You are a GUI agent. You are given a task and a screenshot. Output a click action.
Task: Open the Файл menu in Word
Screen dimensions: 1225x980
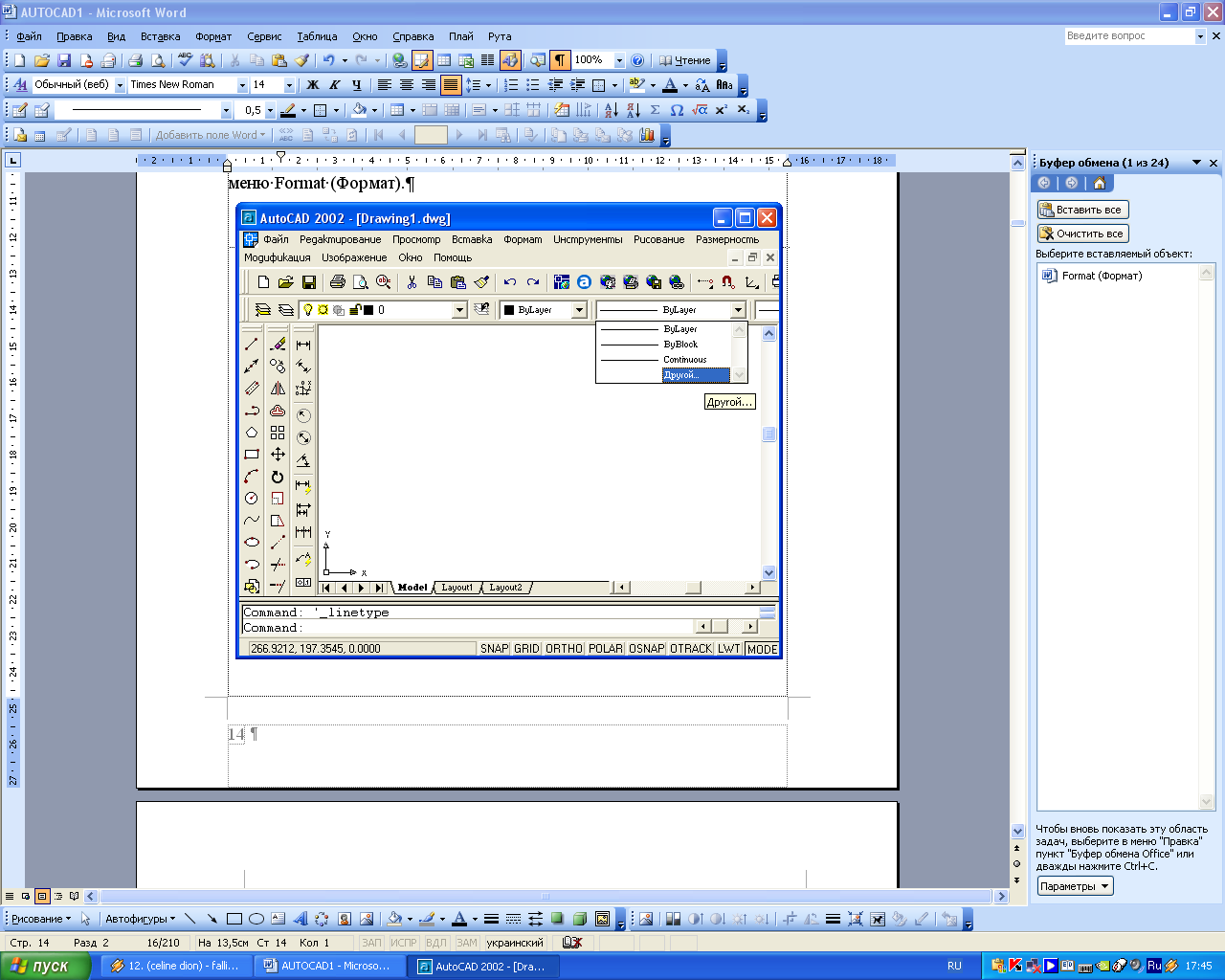pos(29,36)
